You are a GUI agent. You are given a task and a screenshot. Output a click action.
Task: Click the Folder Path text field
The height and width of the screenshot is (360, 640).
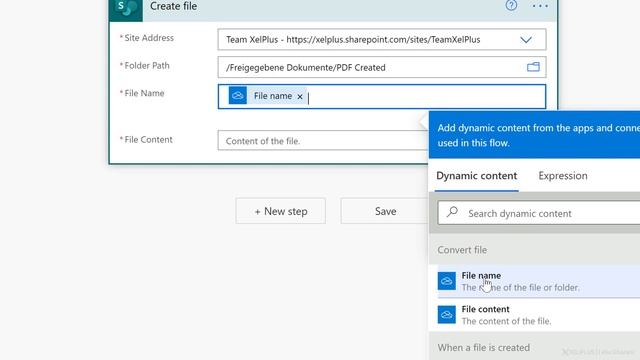(382, 67)
